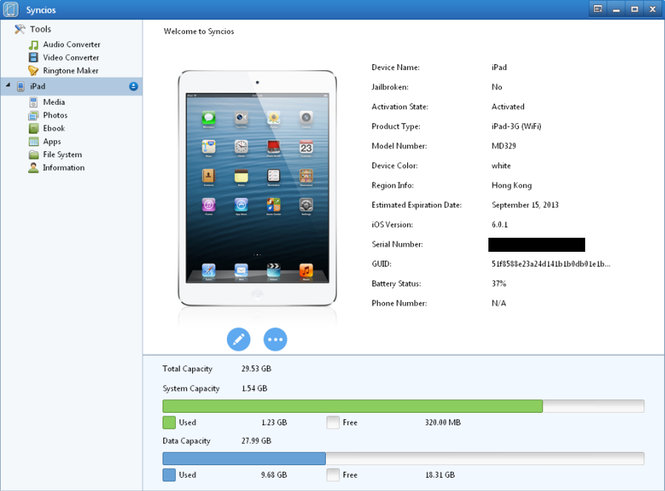Click the Tools section heading text
Viewport: 665px width, 491px height.
pos(41,29)
